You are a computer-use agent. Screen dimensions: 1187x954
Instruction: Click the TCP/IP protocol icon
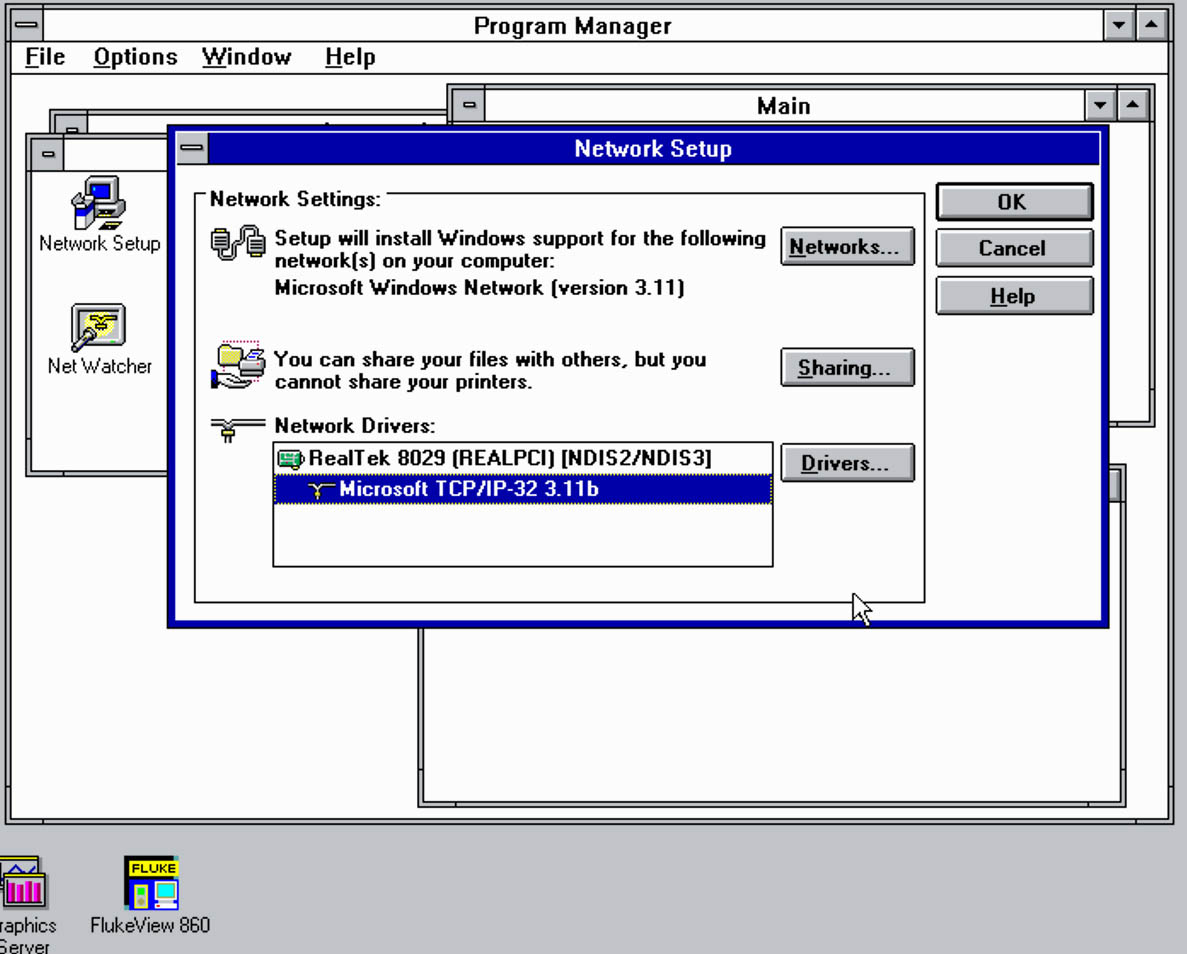point(321,490)
